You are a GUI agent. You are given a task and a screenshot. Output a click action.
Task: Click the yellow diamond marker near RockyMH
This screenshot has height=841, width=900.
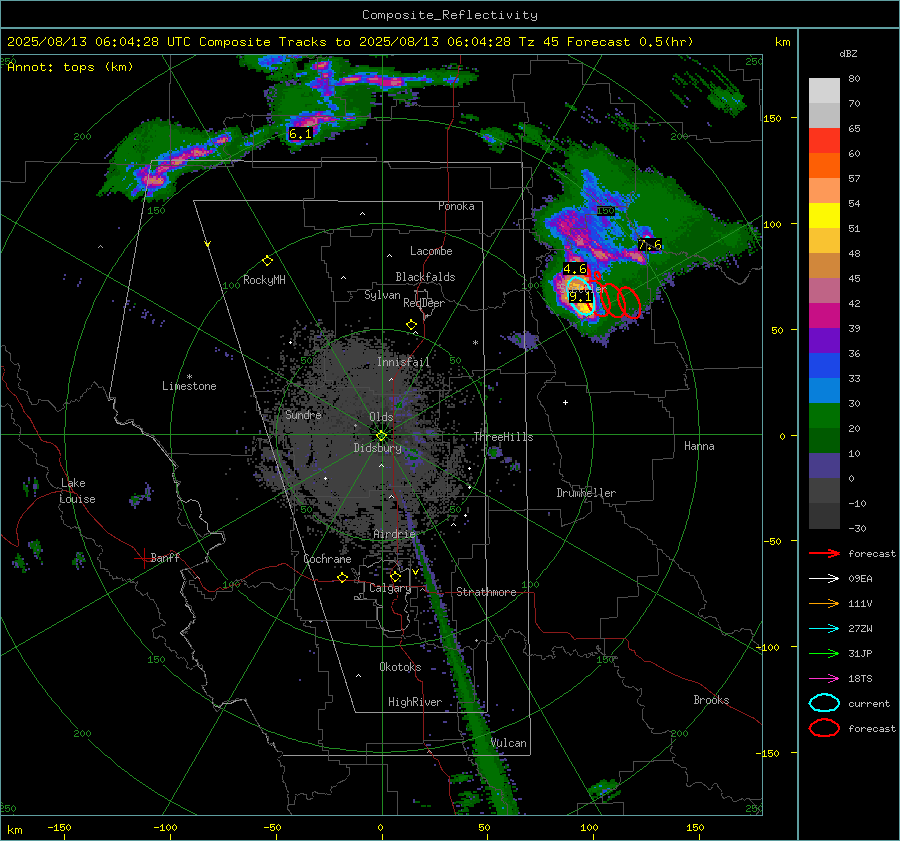[267, 261]
